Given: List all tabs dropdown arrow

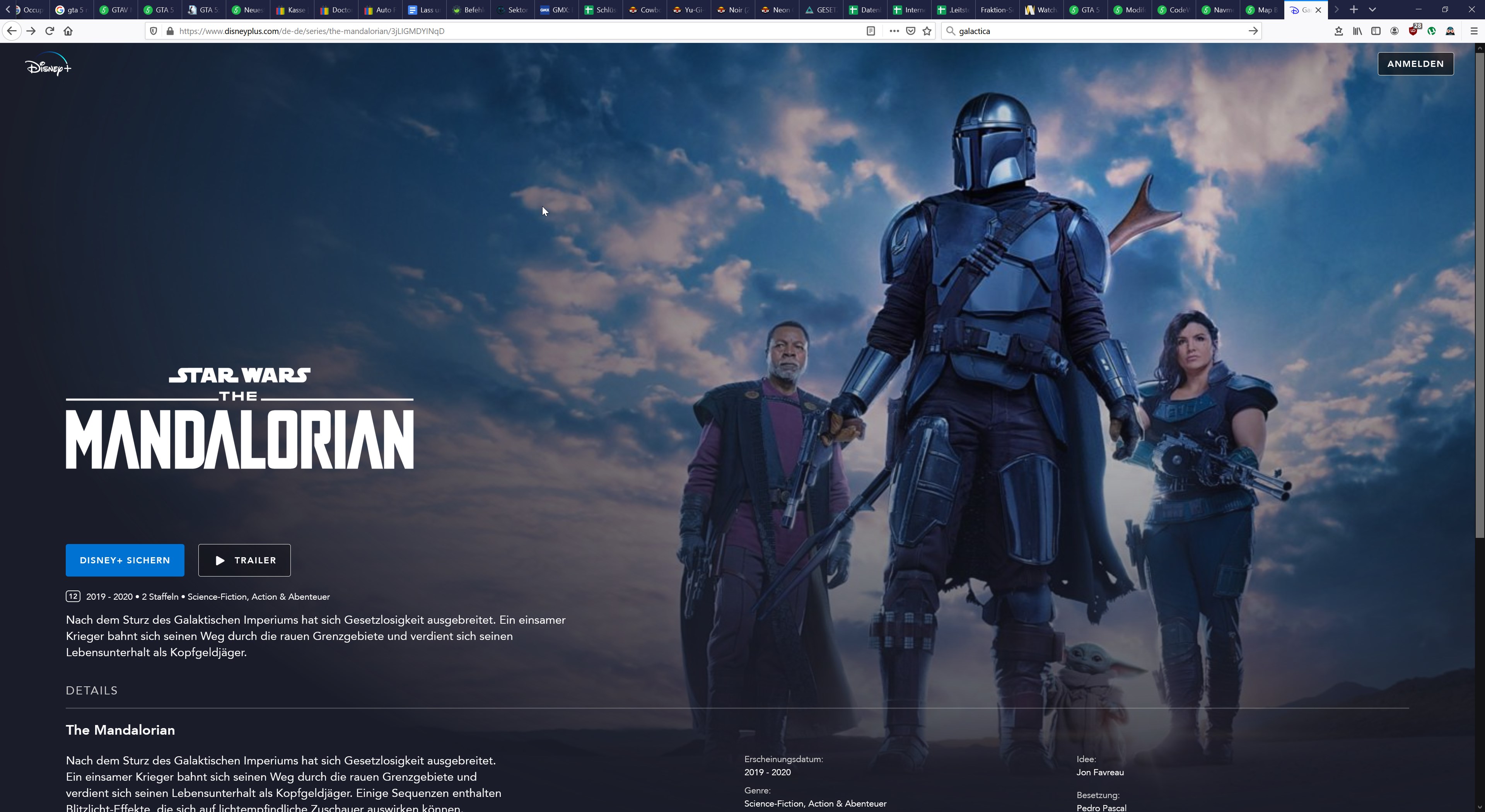Looking at the screenshot, I should pos(1372,10).
